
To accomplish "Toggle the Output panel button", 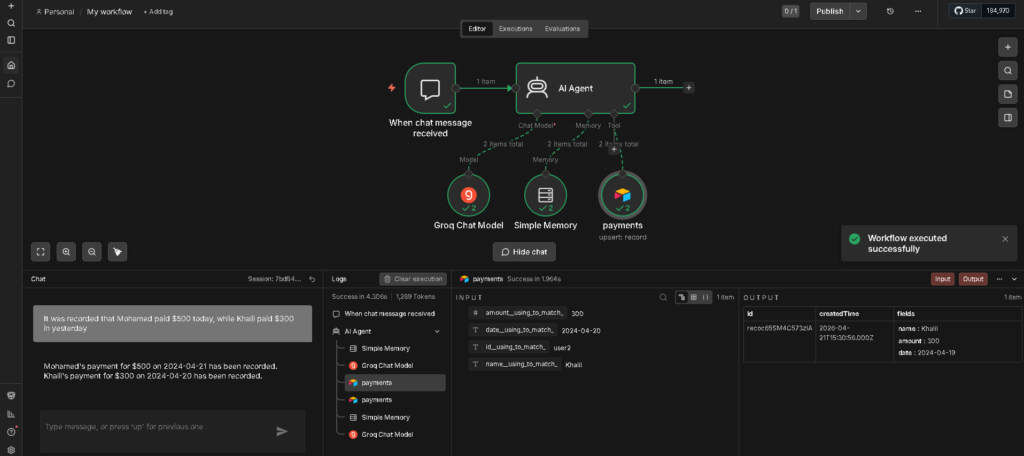I will (x=972, y=279).
